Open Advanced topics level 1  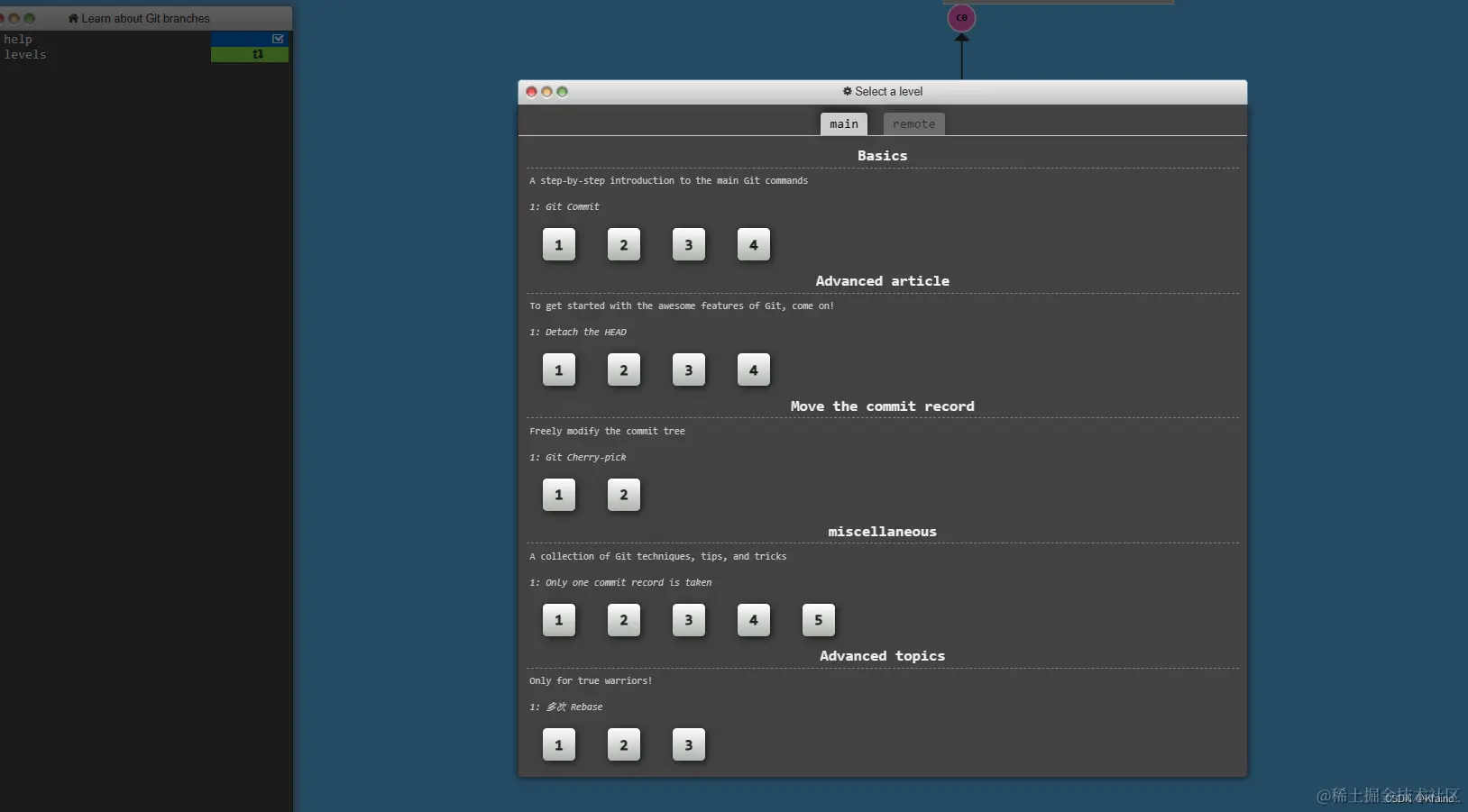coord(559,745)
